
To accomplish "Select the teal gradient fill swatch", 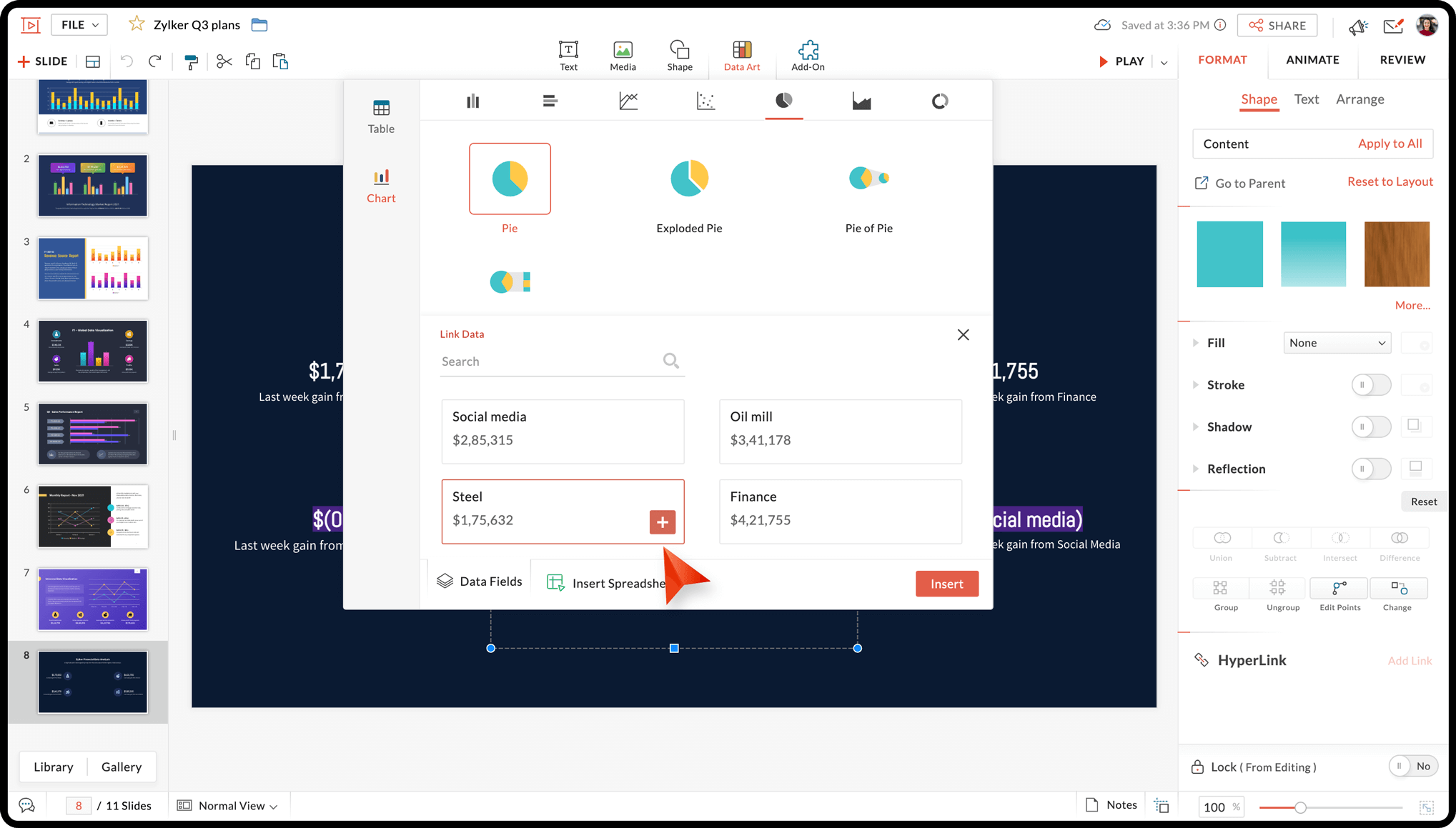I will [1313, 254].
